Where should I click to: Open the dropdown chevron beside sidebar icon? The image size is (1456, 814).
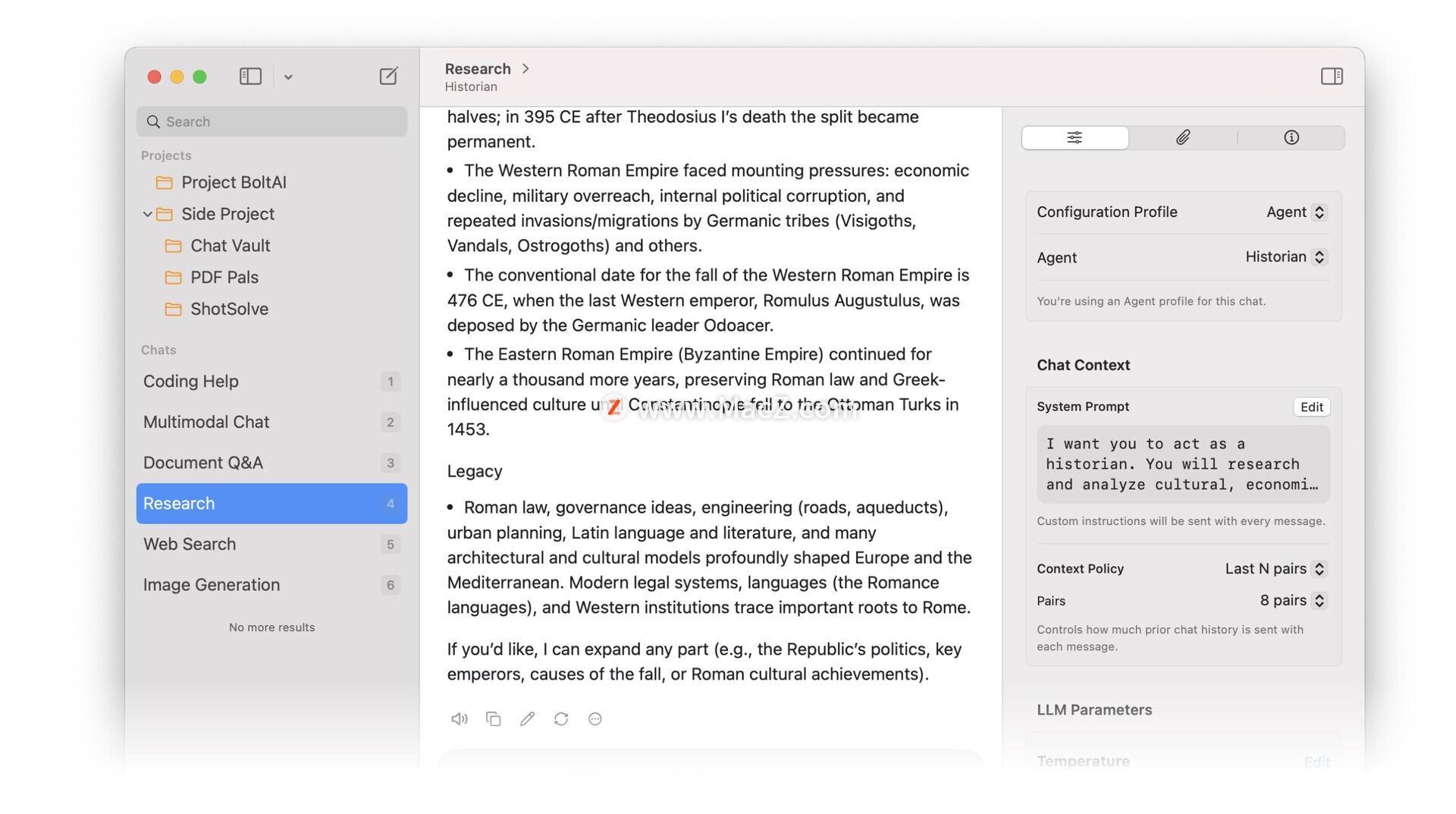[288, 77]
